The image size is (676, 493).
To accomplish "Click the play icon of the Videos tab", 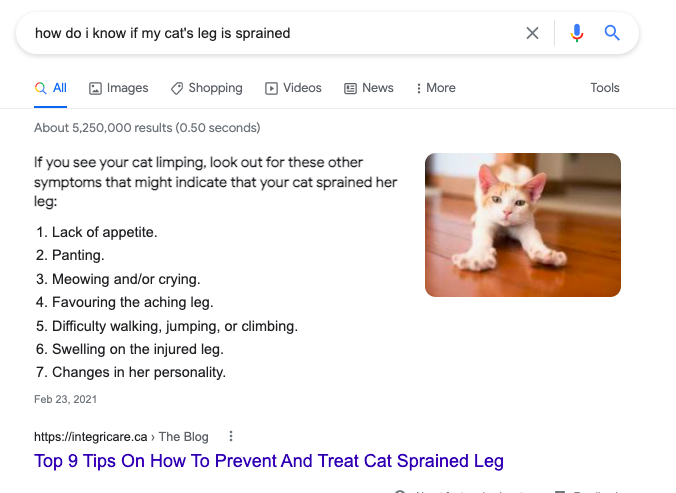I will click(x=271, y=88).
